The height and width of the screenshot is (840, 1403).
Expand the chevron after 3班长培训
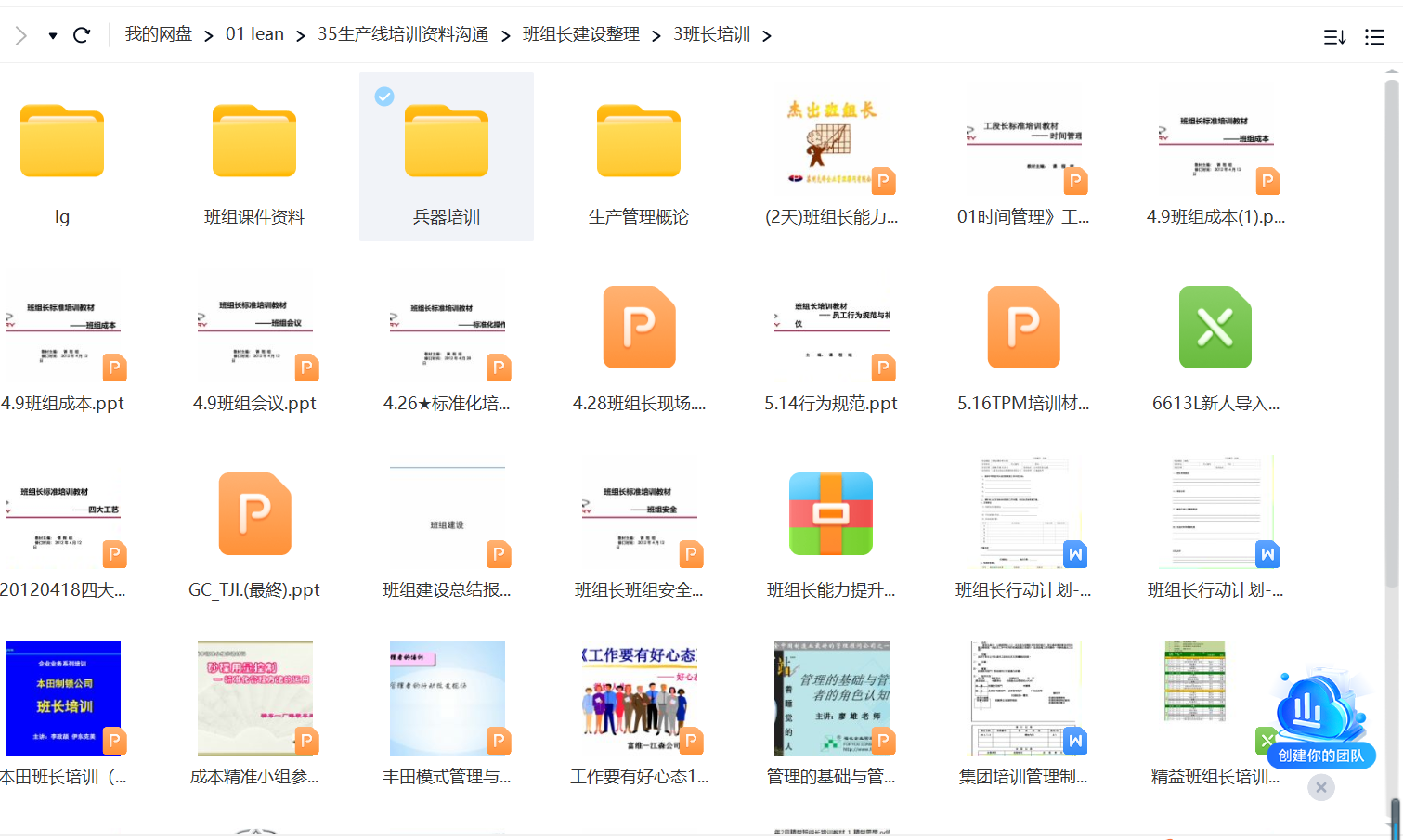tap(767, 35)
